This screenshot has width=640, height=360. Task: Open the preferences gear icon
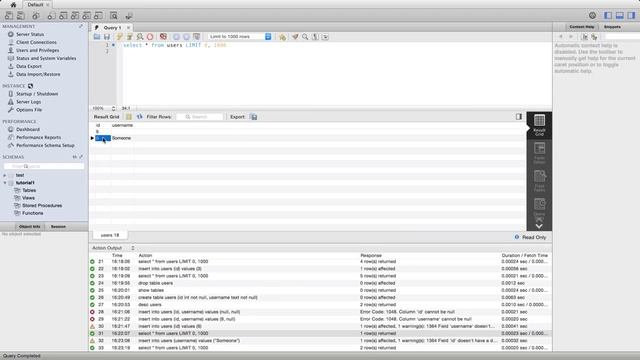point(592,16)
